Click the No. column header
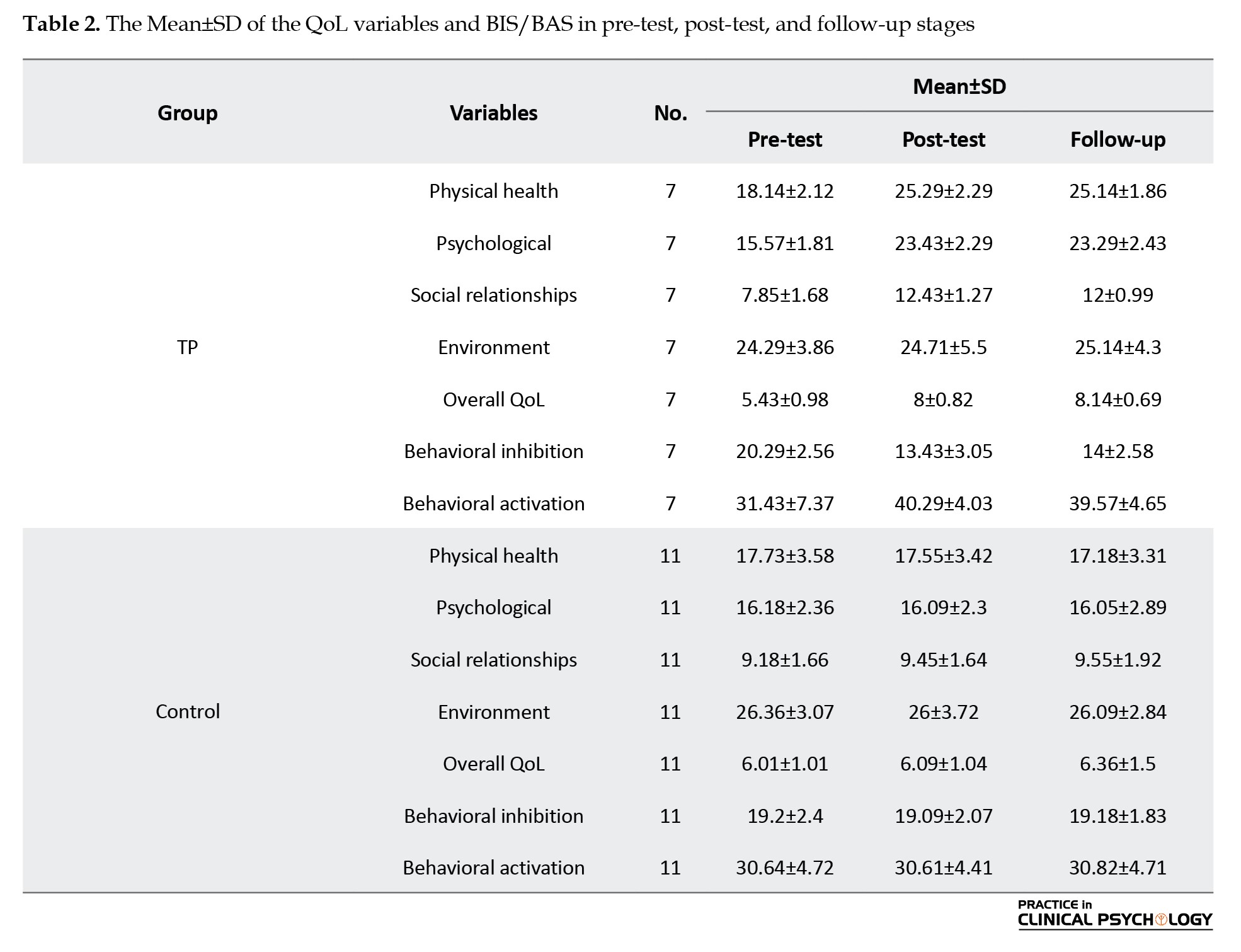1241x952 pixels. [x=670, y=113]
